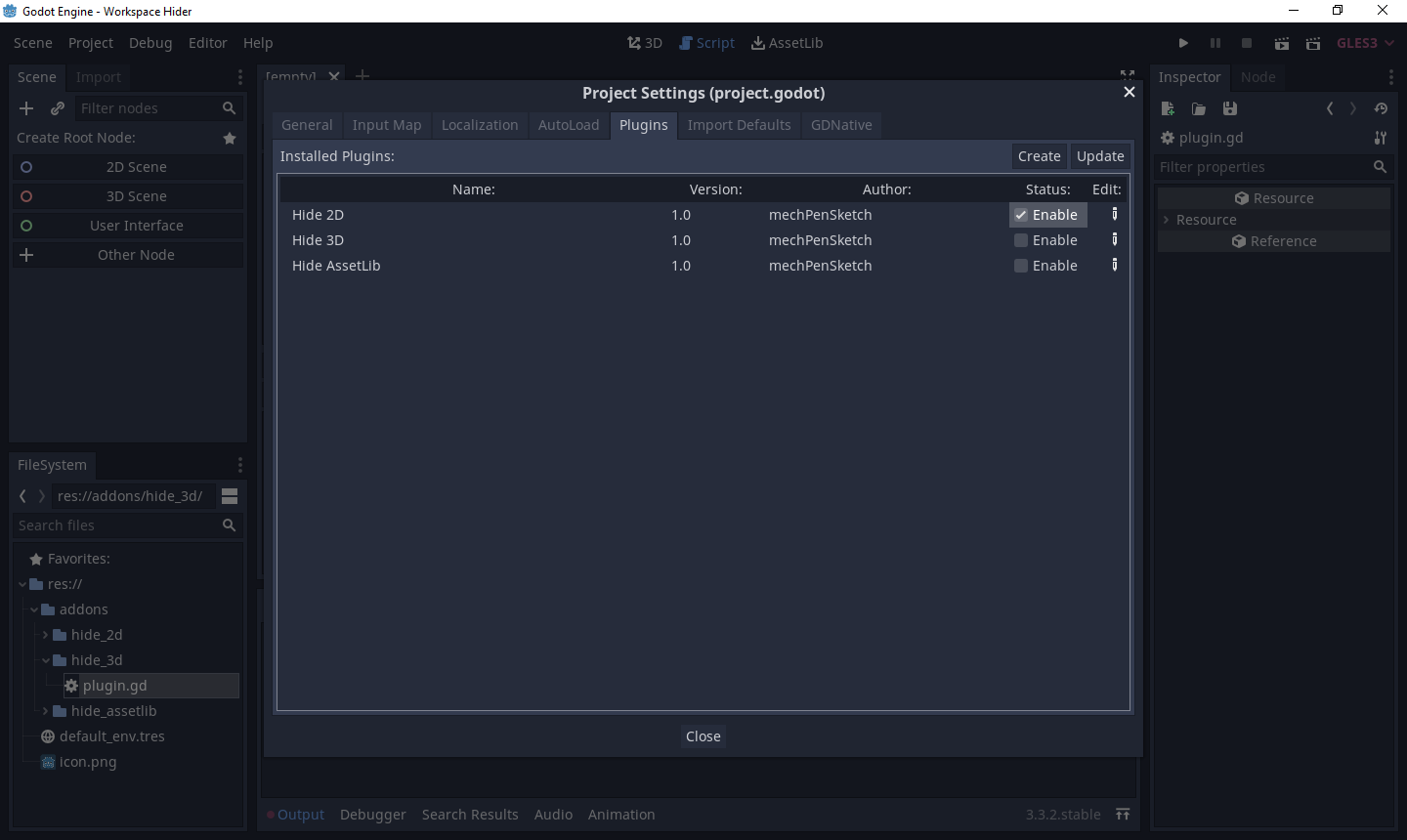The image size is (1407, 840).
Task: Expand the hide_assetlib folder
Action: (x=46, y=711)
